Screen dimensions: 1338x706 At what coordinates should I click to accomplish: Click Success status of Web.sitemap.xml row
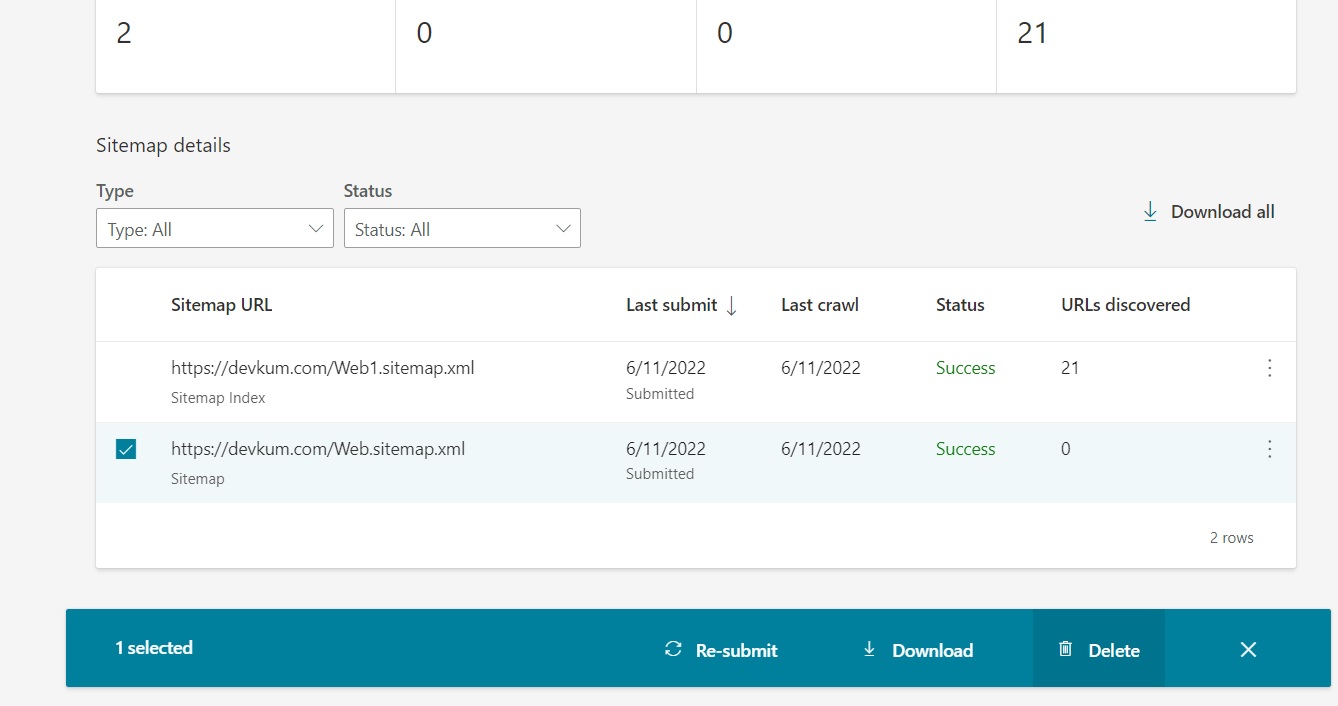pyautogui.click(x=965, y=449)
